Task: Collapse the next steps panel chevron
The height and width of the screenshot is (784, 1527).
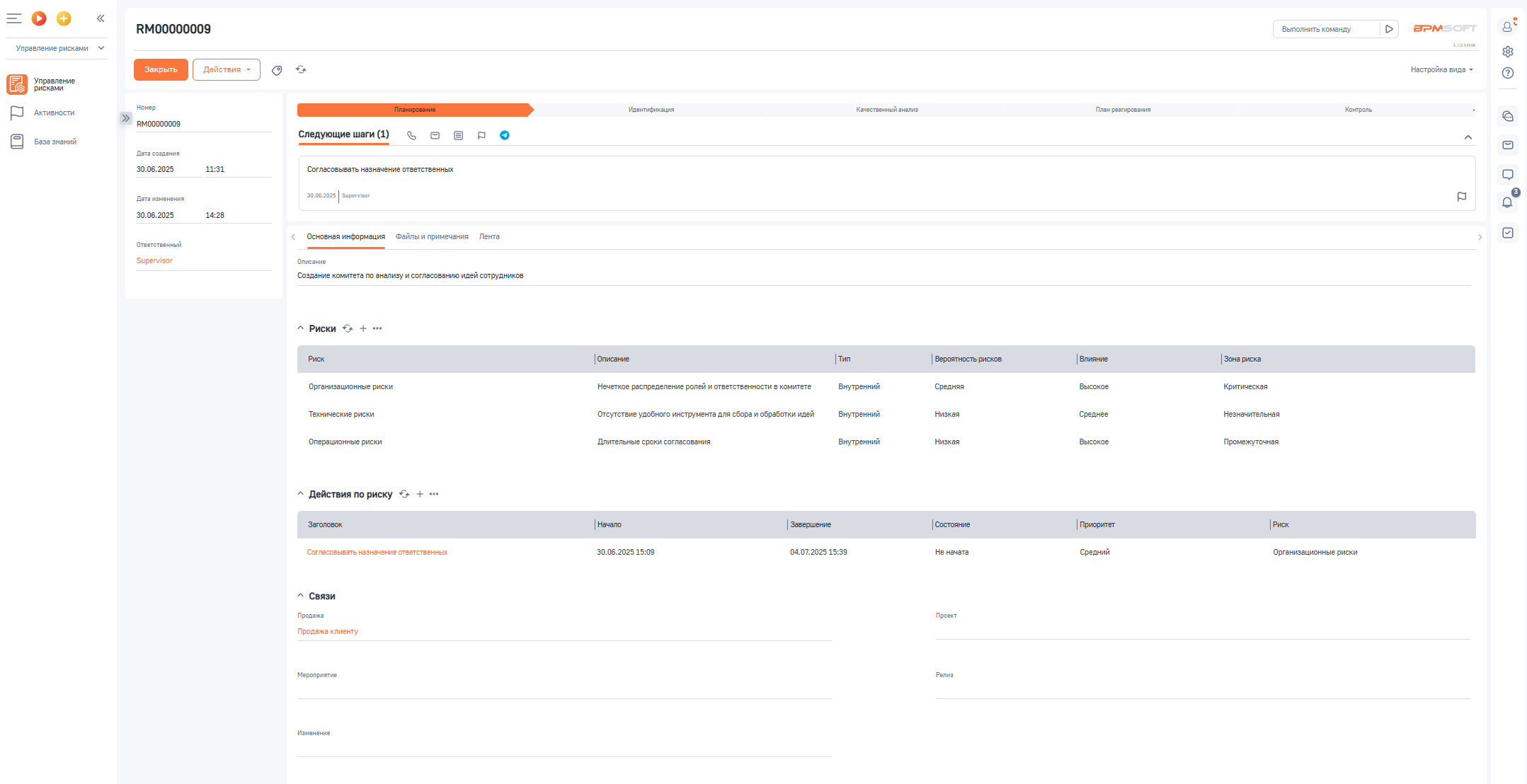Action: (1468, 137)
